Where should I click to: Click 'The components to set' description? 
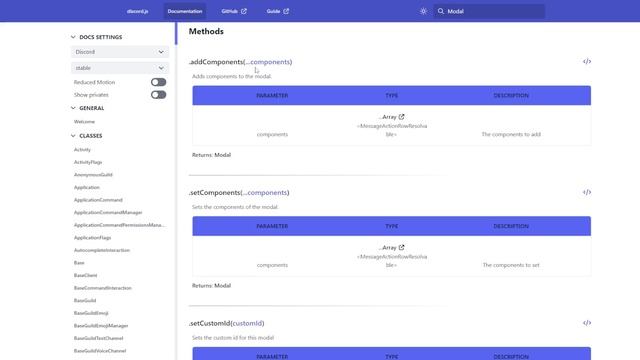point(511,265)
